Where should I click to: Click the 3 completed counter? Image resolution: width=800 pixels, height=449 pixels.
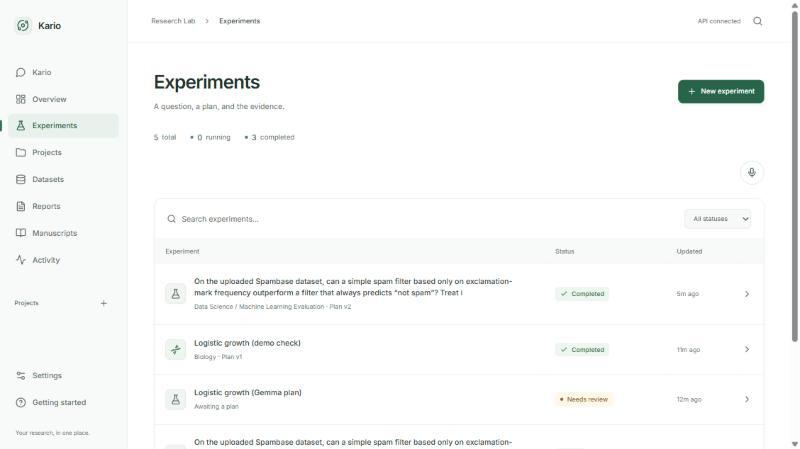[x=269, y=137]
